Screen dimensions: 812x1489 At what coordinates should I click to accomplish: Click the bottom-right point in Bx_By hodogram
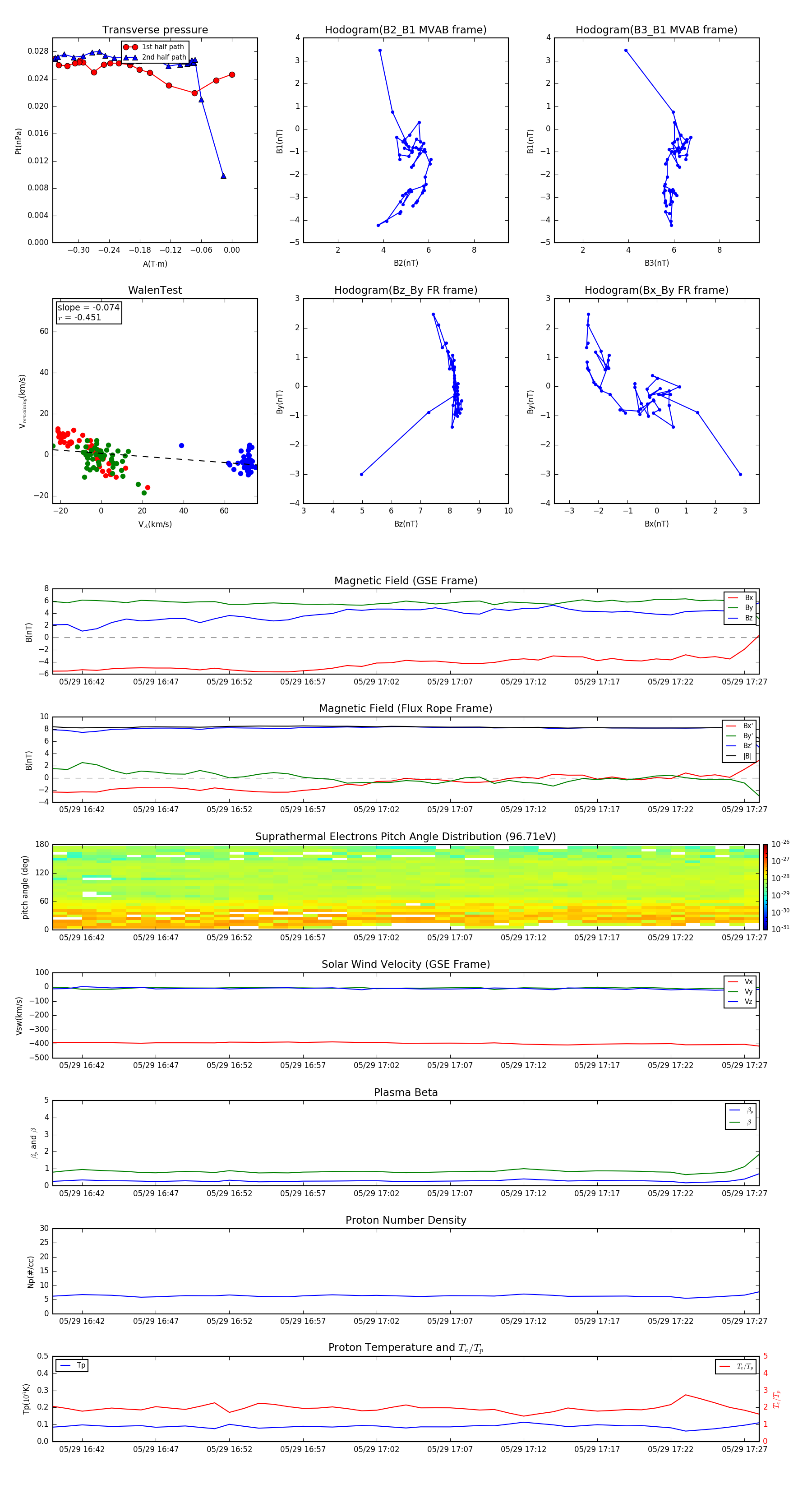pyautogui.click(x=740, y=475)
